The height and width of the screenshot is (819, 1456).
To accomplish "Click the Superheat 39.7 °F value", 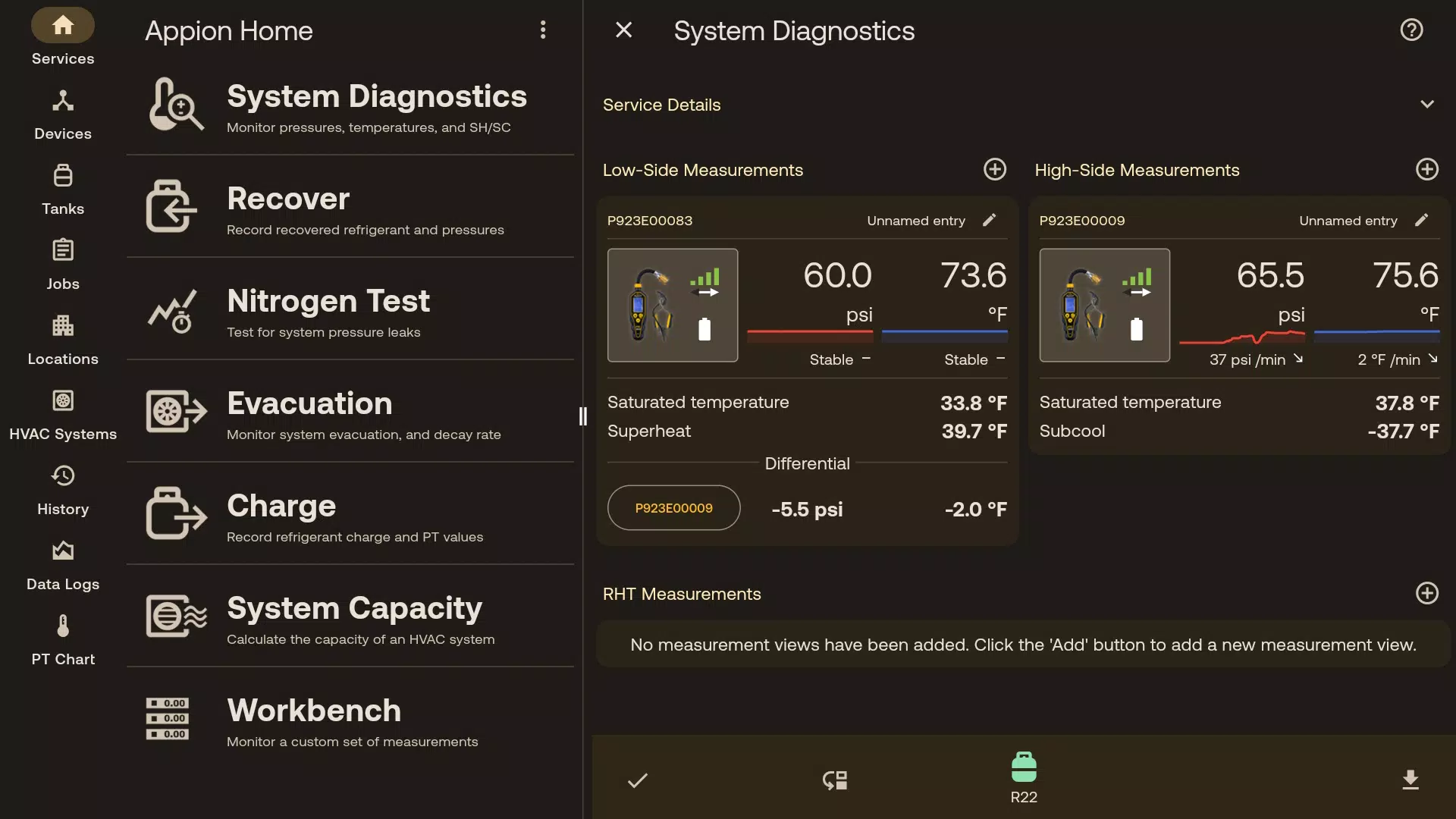I will point(974,431).
